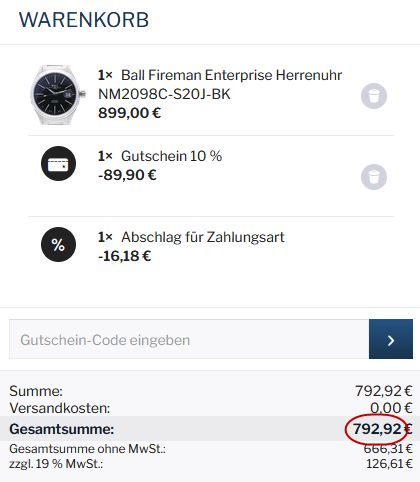
Task: Click the circled Gesamtsumme 792,92 € amount
Action: pos(383,429)
